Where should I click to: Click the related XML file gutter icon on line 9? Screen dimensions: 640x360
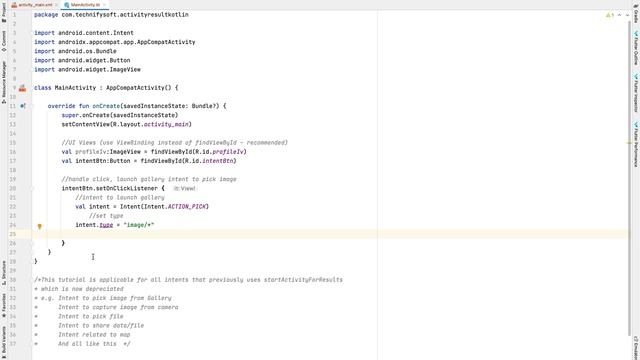[22, 88]
